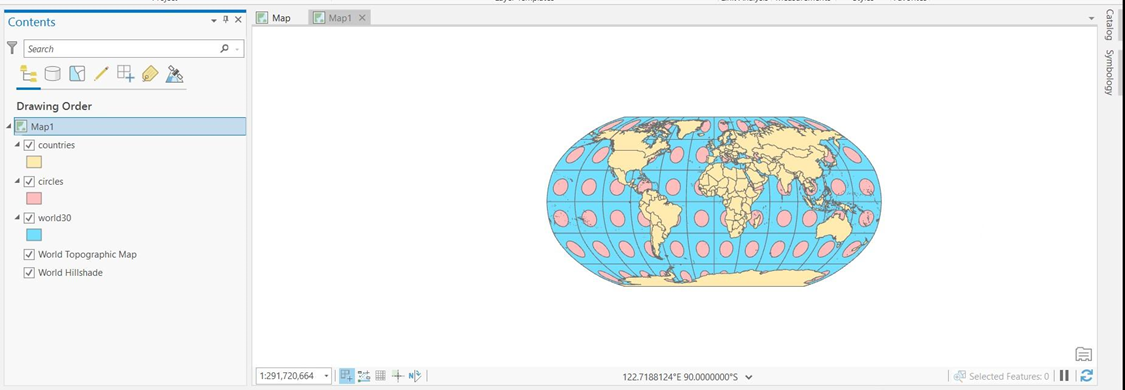
Task: Click the filter funnel icon in Contents
Action: click(12, 48)
